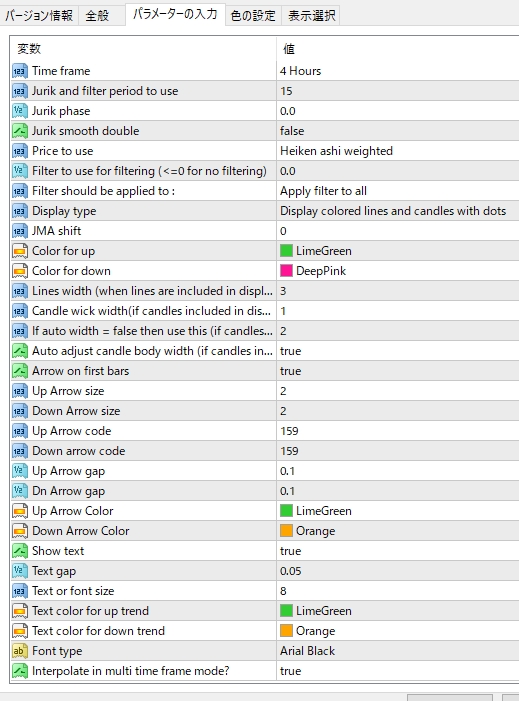Viewport: 519px width, 701px height.
Task: Click the icon beside Auto adjust candle body width
Action: (20, 351)
